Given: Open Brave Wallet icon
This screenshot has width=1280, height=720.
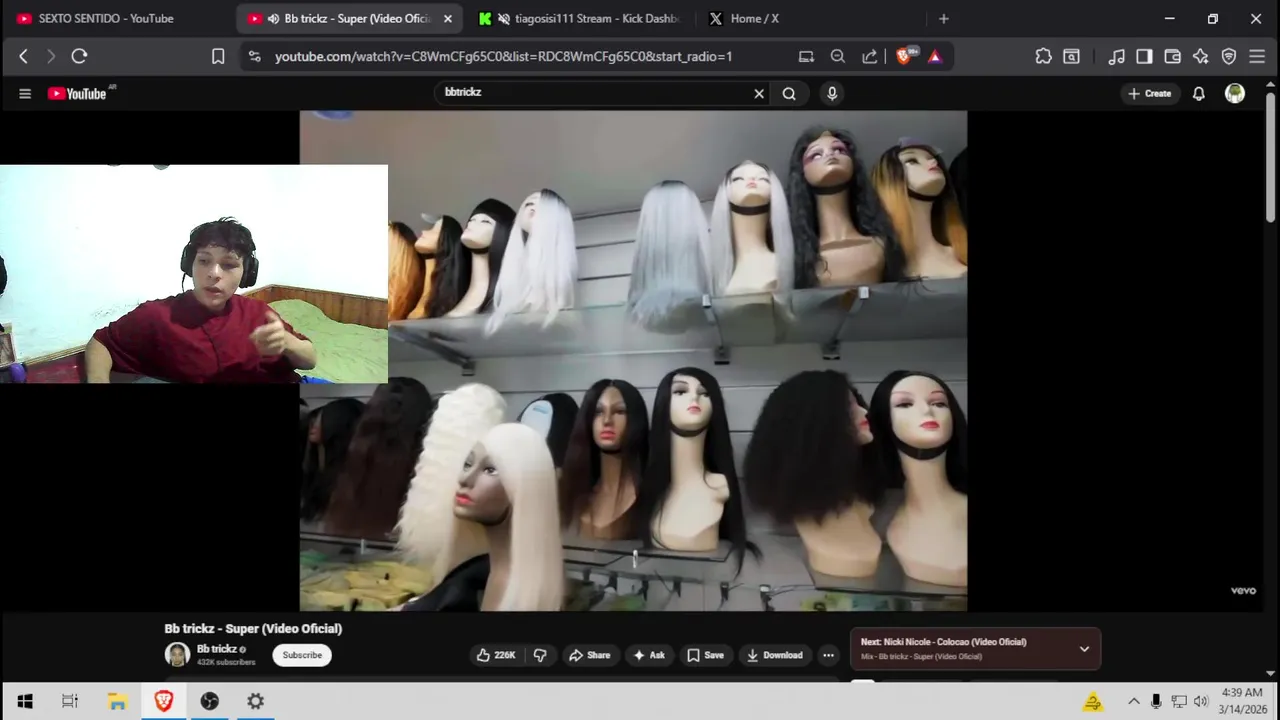Looking at the screenshot, I should tap(1172, 57).
